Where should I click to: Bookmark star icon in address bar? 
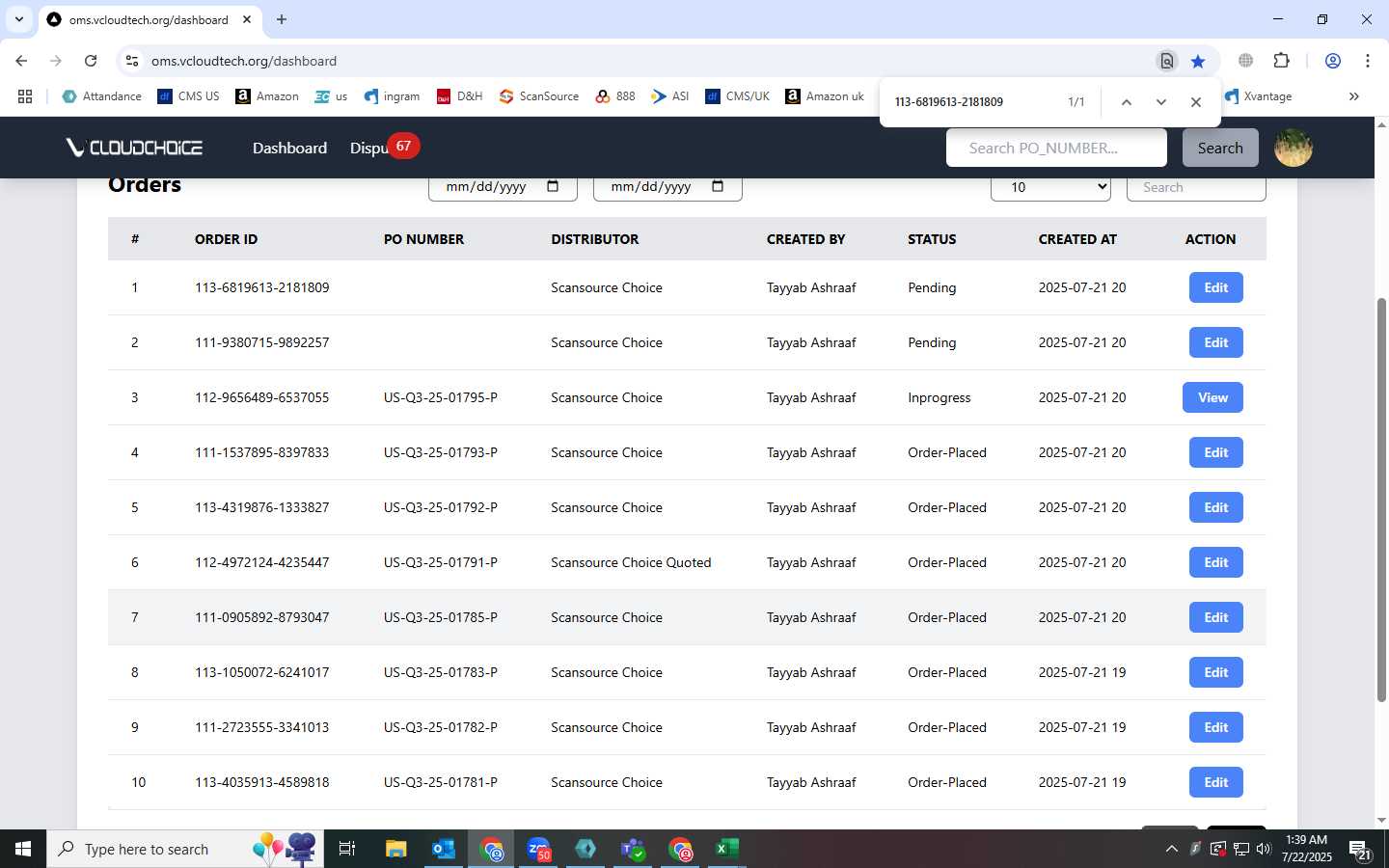point(1198,61)
